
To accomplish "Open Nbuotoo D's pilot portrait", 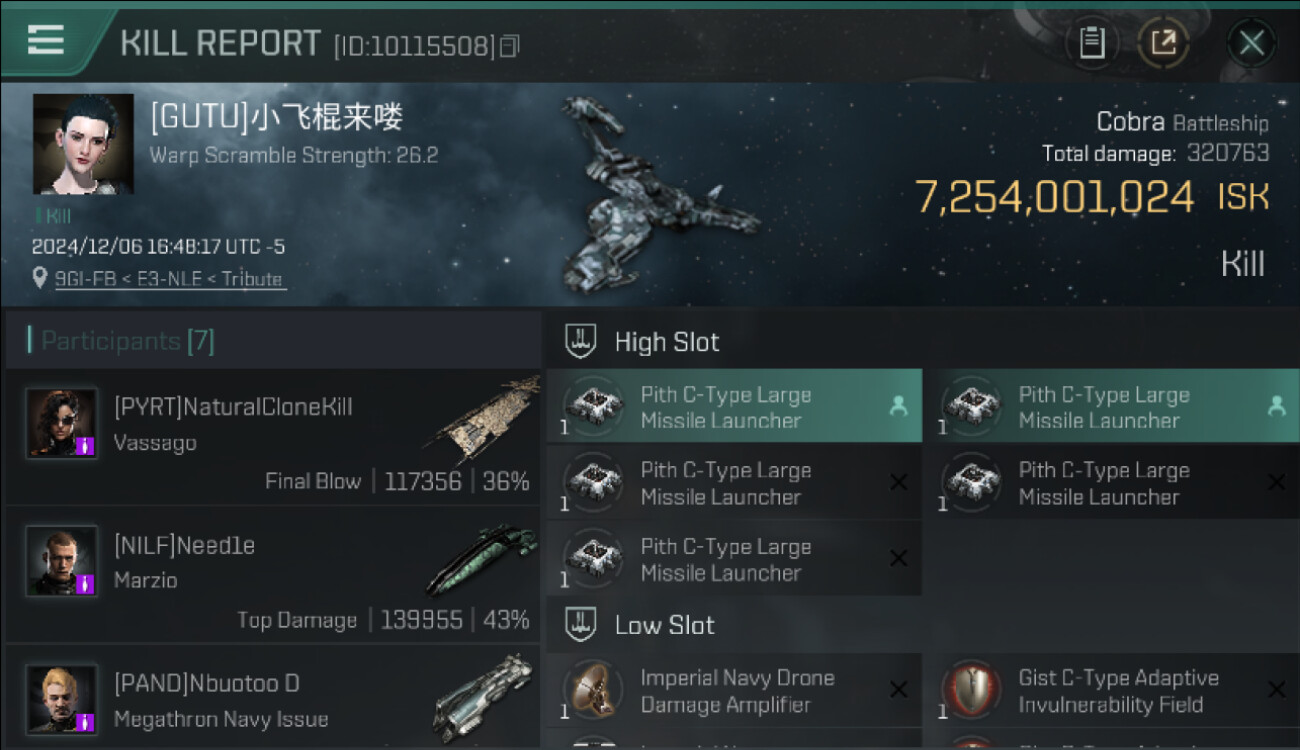I will [62, 699].
